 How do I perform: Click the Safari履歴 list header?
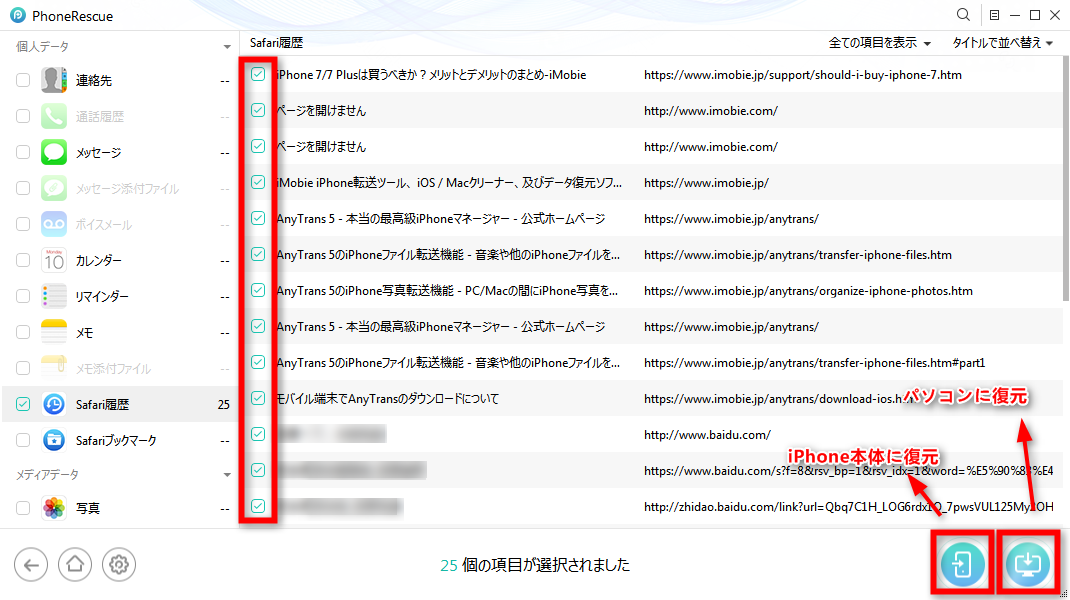(276, 42)
